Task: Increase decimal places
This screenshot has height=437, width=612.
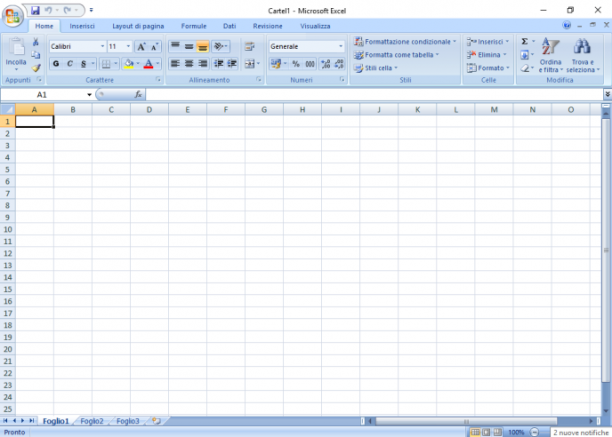Action: [326, 64]
